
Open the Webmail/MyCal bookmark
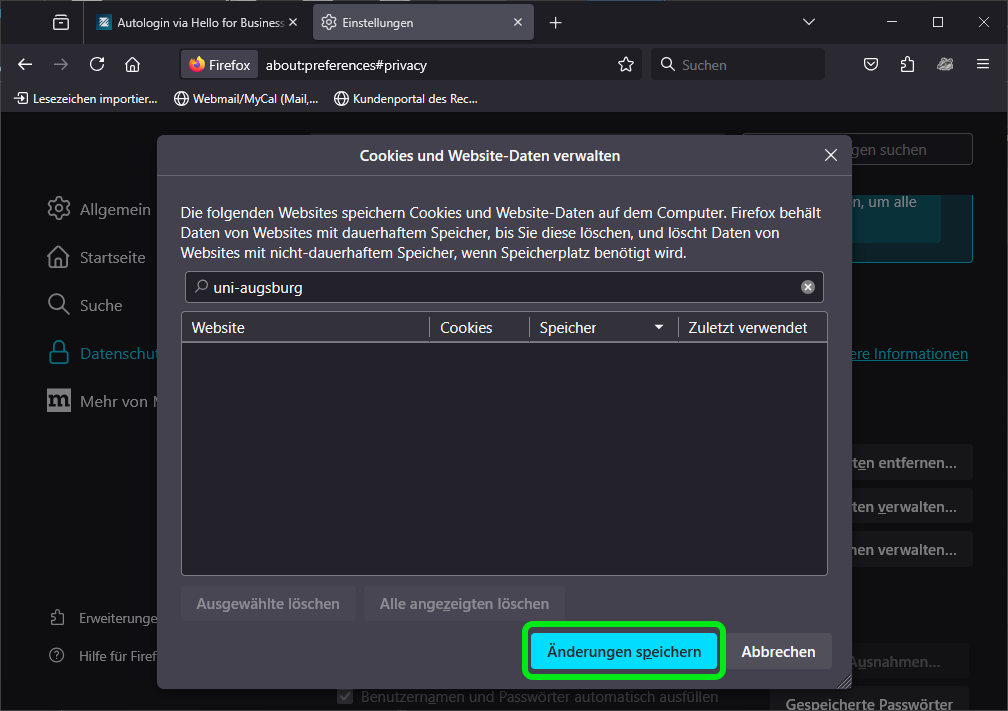pos(246,99)
